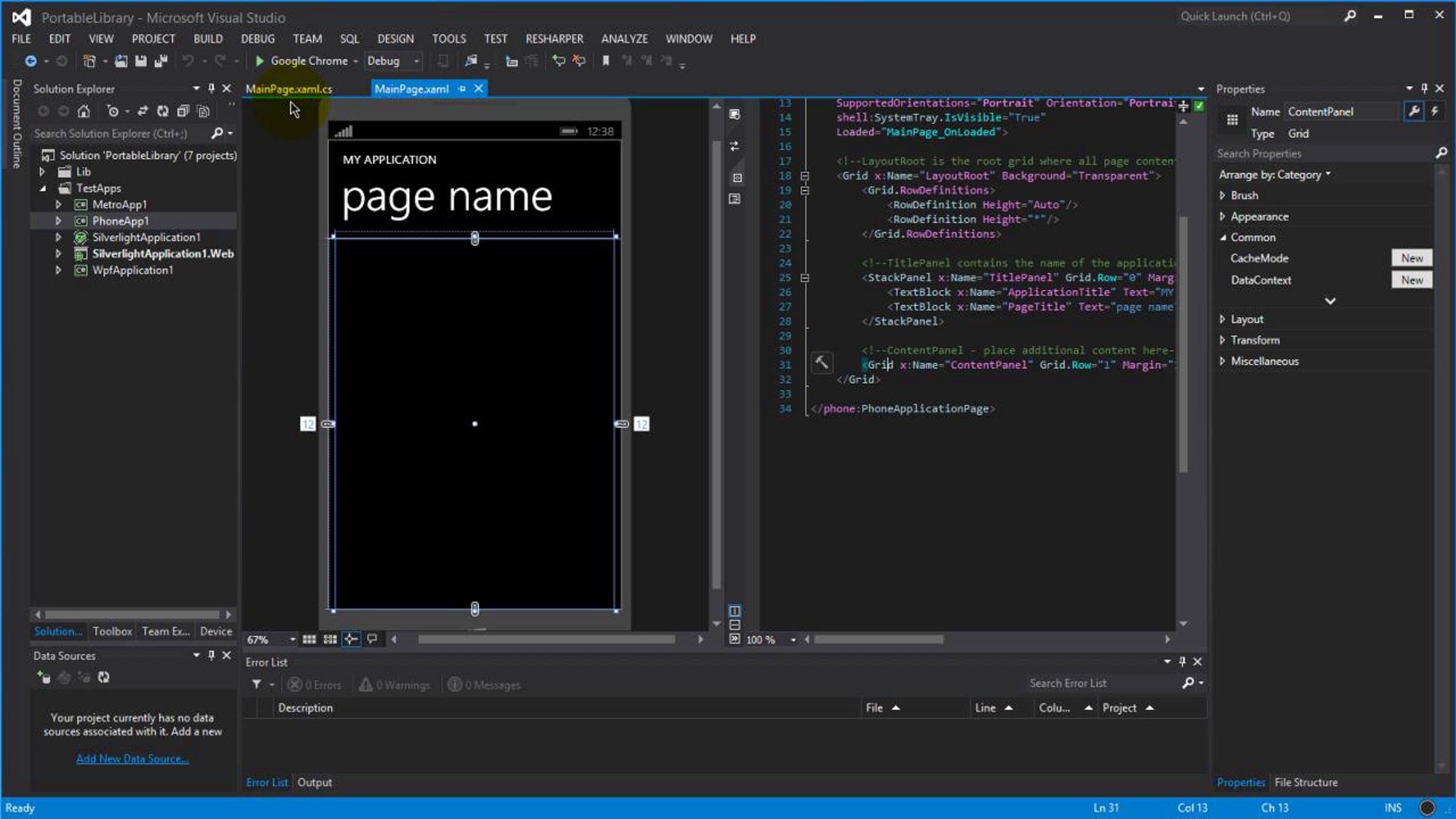Toggle auto-hide pin on Solution Explorer panel

pos(211,88)
